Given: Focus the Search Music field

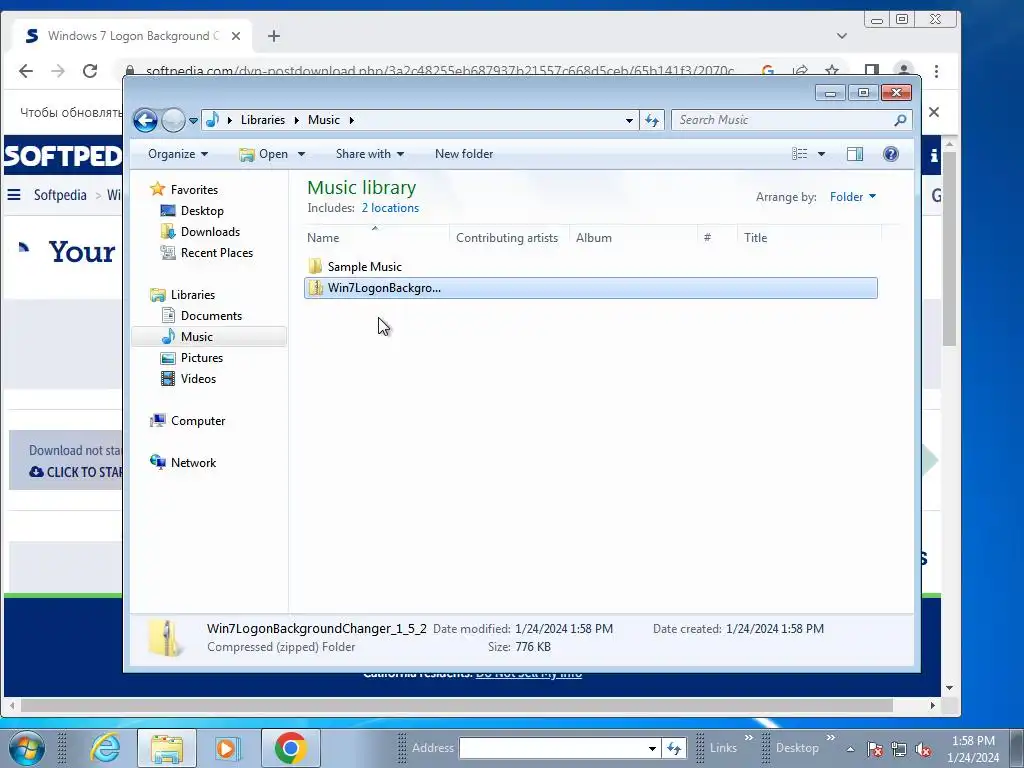Looking at the screenshot, I should click(x=784, y=120).
